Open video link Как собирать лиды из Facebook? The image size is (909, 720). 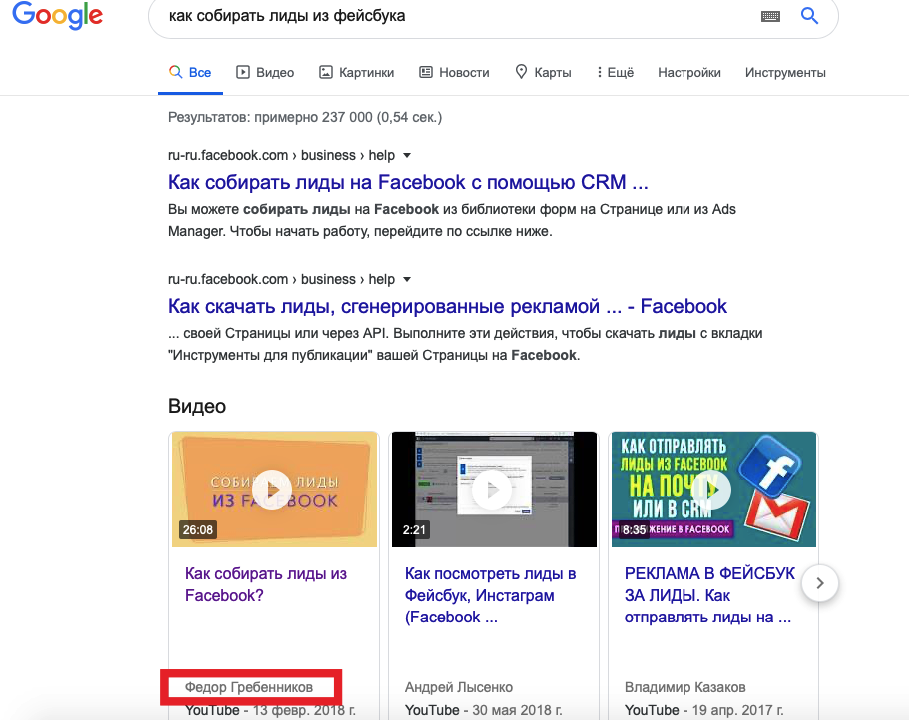[266, 584]
